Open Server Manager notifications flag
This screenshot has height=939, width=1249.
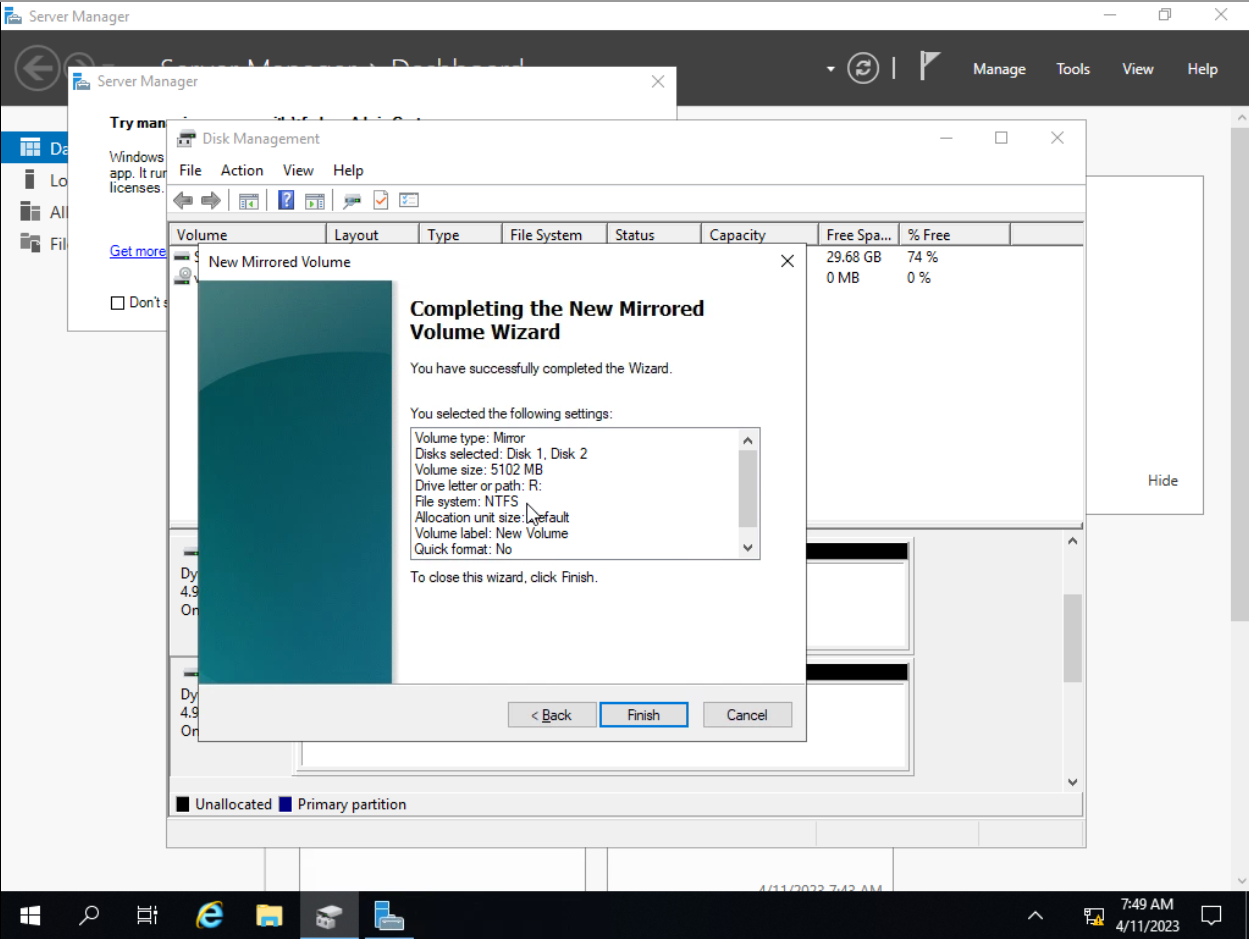point(930,67)
